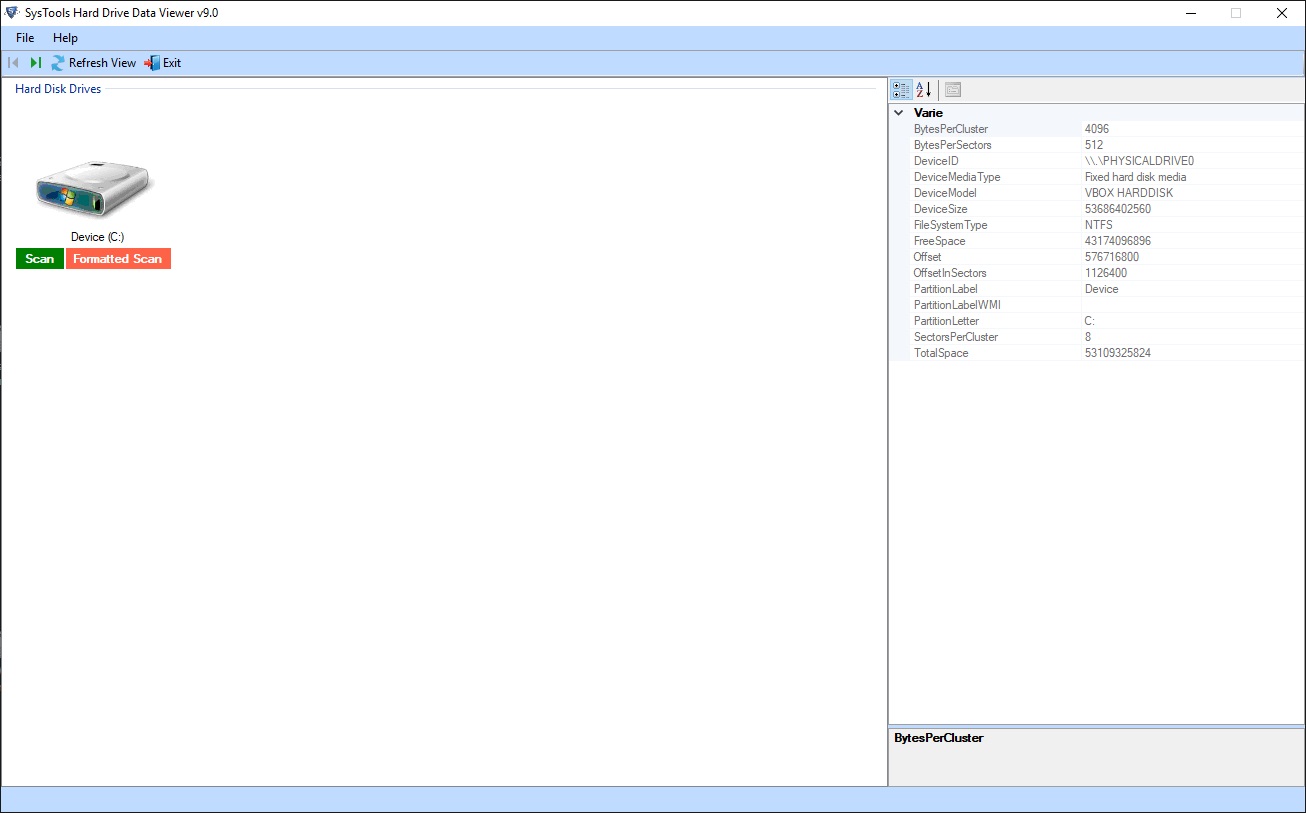Click the SysTools application icon in title bar
This screenshot has height=813, width=1306.
point(13,13)
